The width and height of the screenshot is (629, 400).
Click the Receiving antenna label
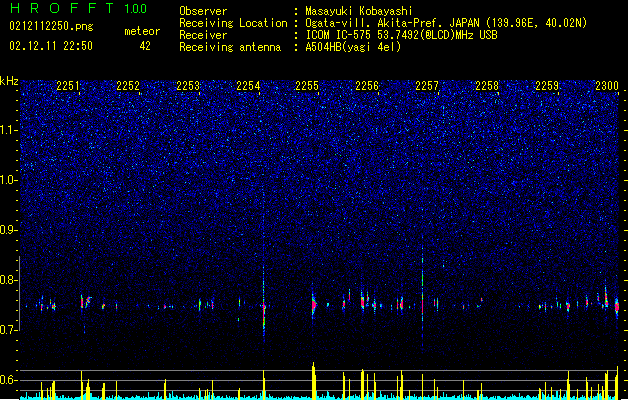[230, 47]
